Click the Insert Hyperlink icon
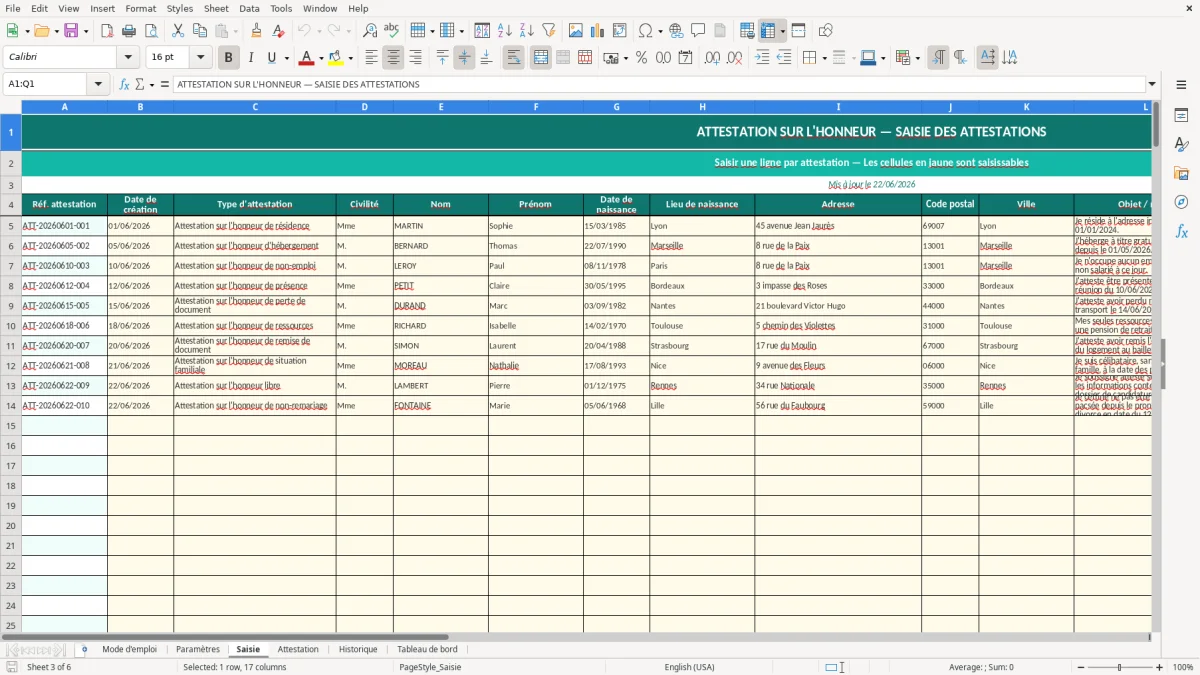Viewport: 1200px width, 675px height. (676, 31)
